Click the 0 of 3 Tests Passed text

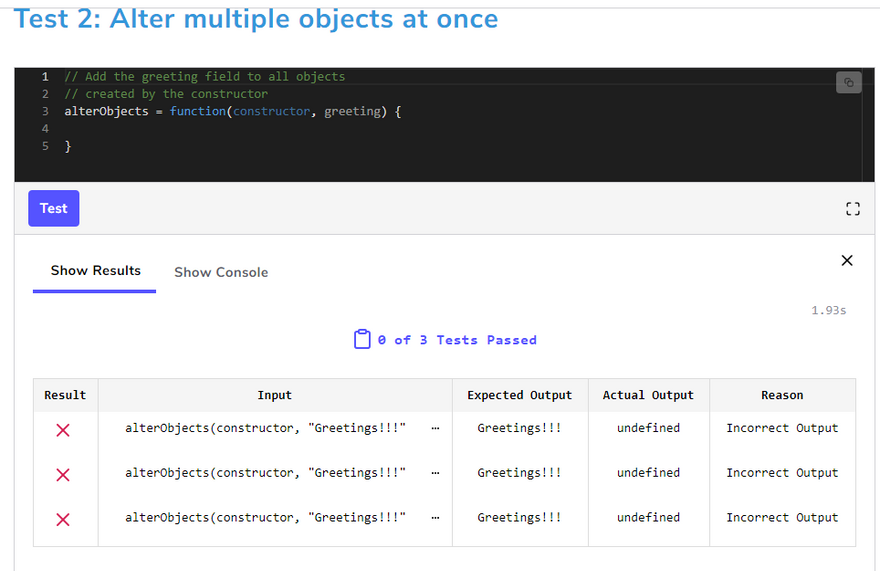[x=457, y=340]
